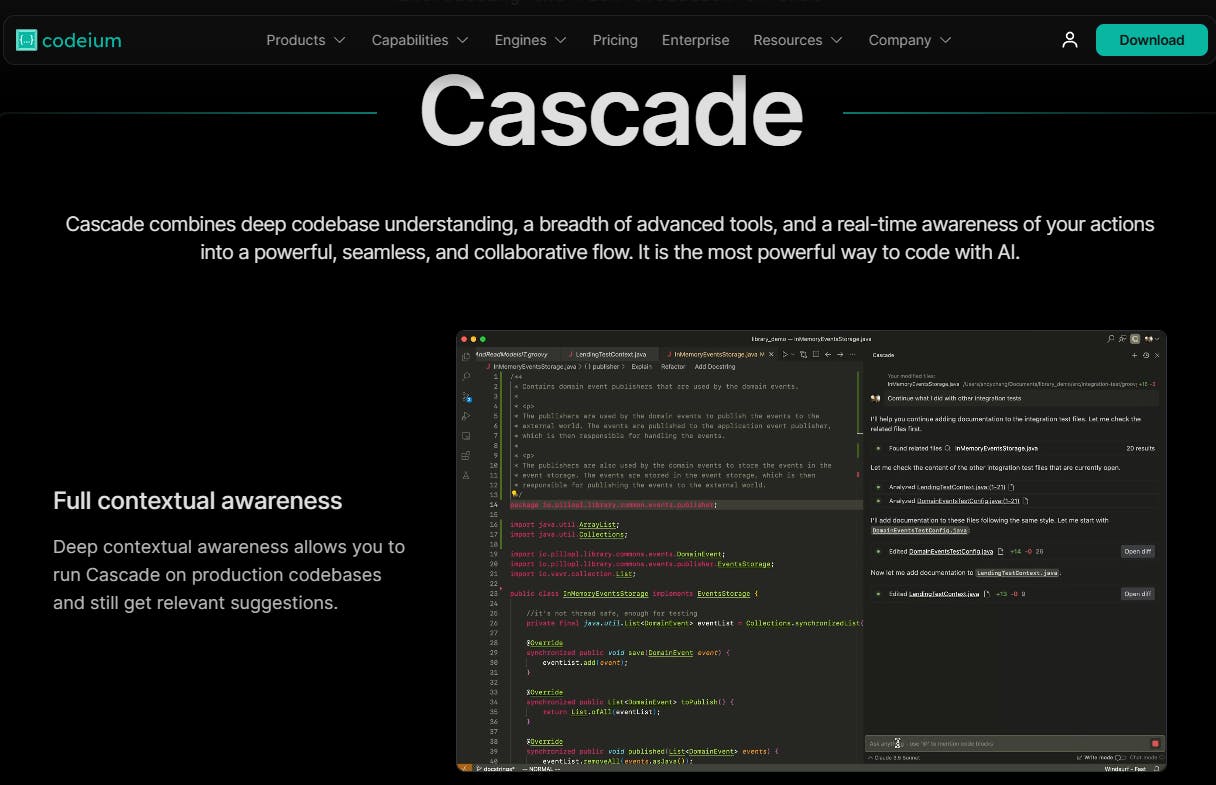Open the Search icon in the IDE sidebar
The height and width of the screenshot is (785, 1216).
(x=466, y=374)
